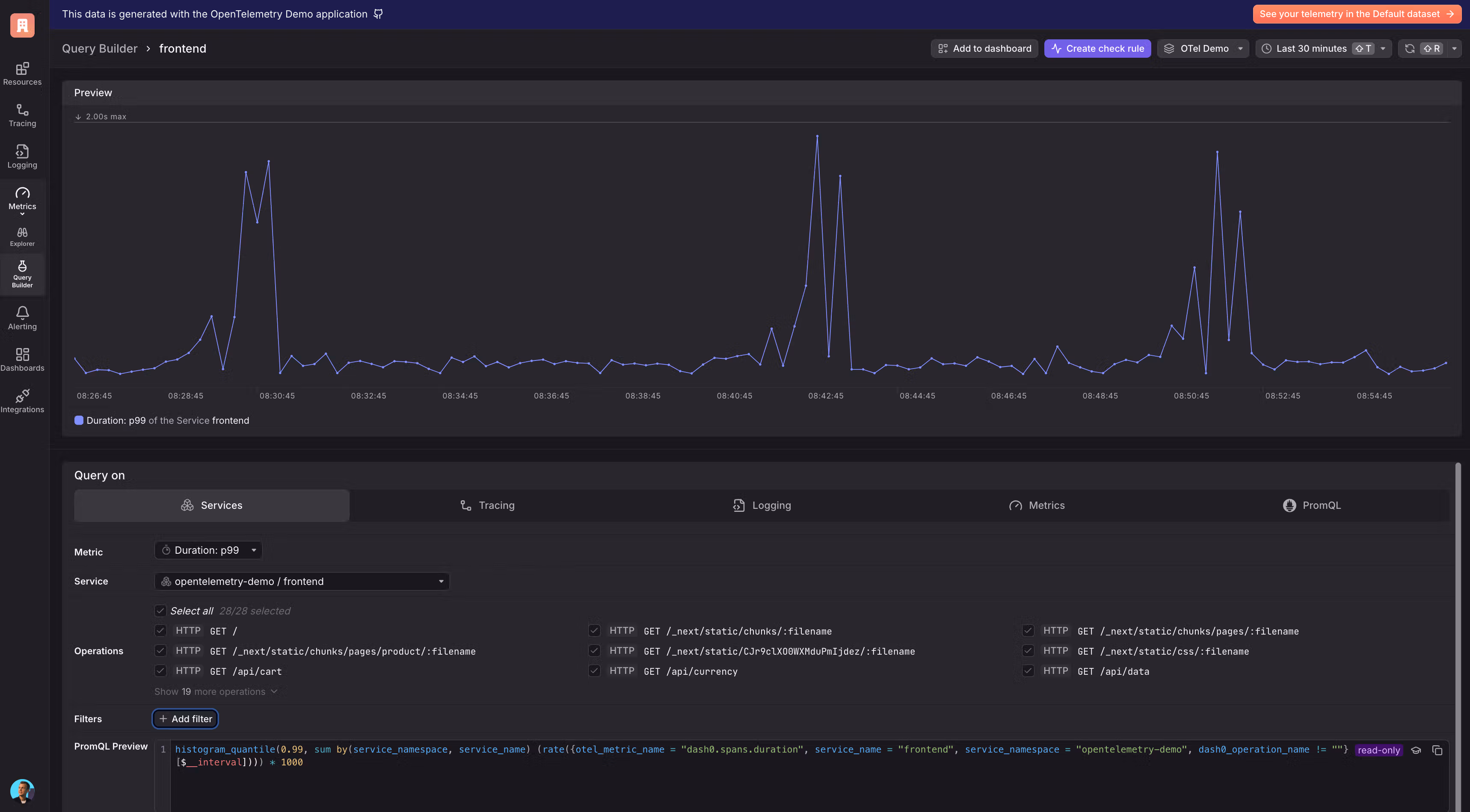The width and height of the screenshot is (1470, 812).
Task: Open Duration: p99 metric dropdown
Action: (x=208, y=550)
